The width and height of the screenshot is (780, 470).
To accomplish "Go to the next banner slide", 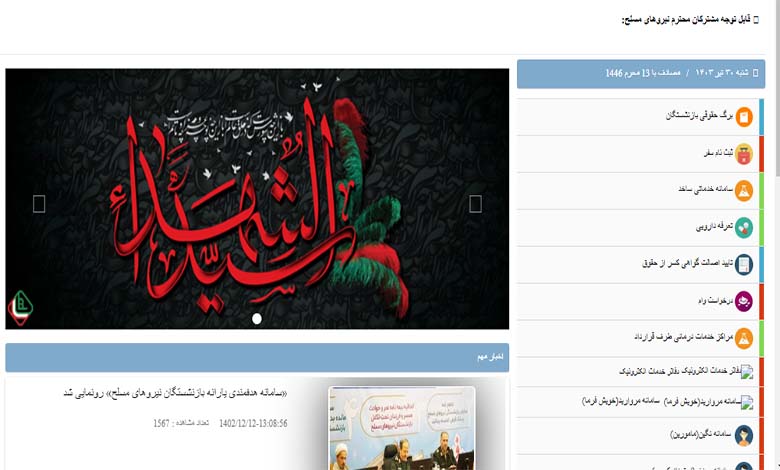I will point(476,204).
